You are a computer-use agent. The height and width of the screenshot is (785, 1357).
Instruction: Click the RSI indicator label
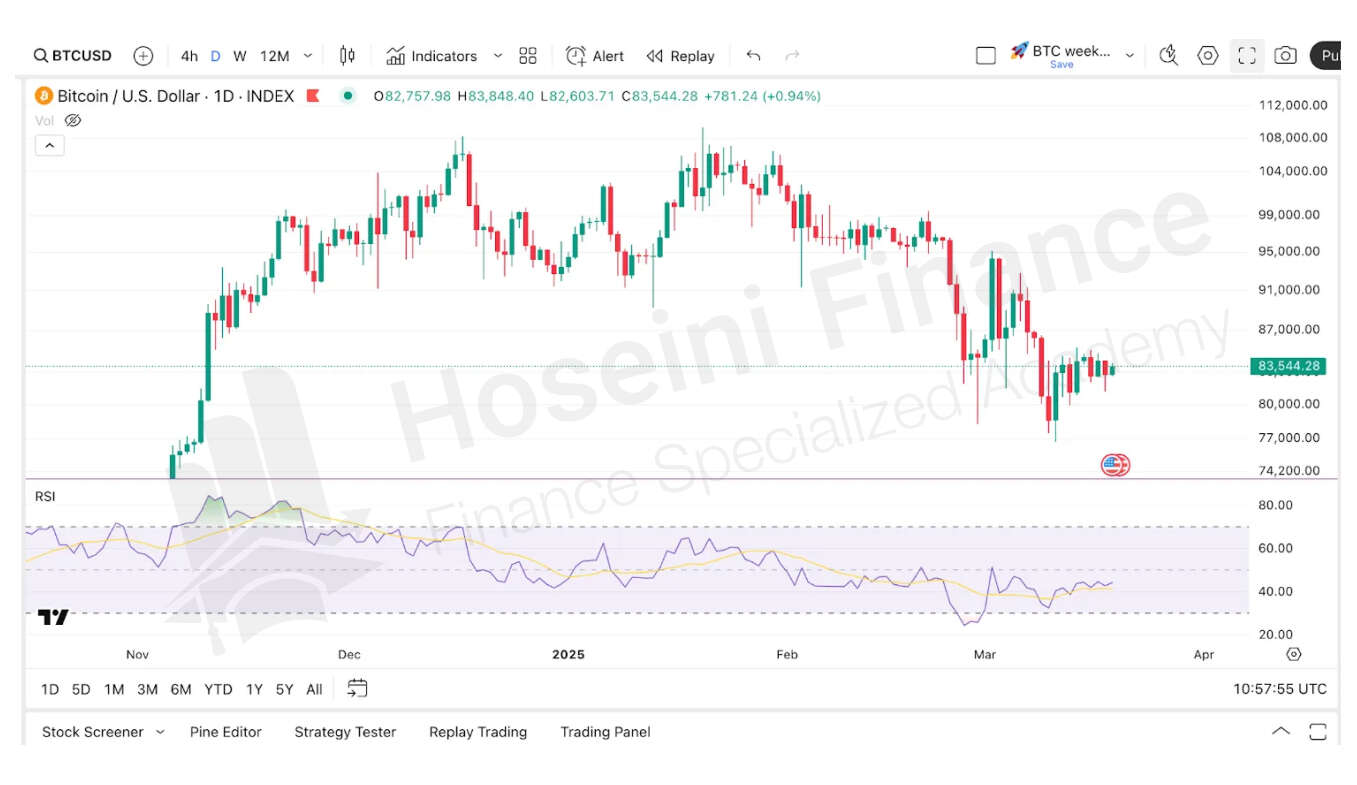pyautogui.click(x=45, y=496)
